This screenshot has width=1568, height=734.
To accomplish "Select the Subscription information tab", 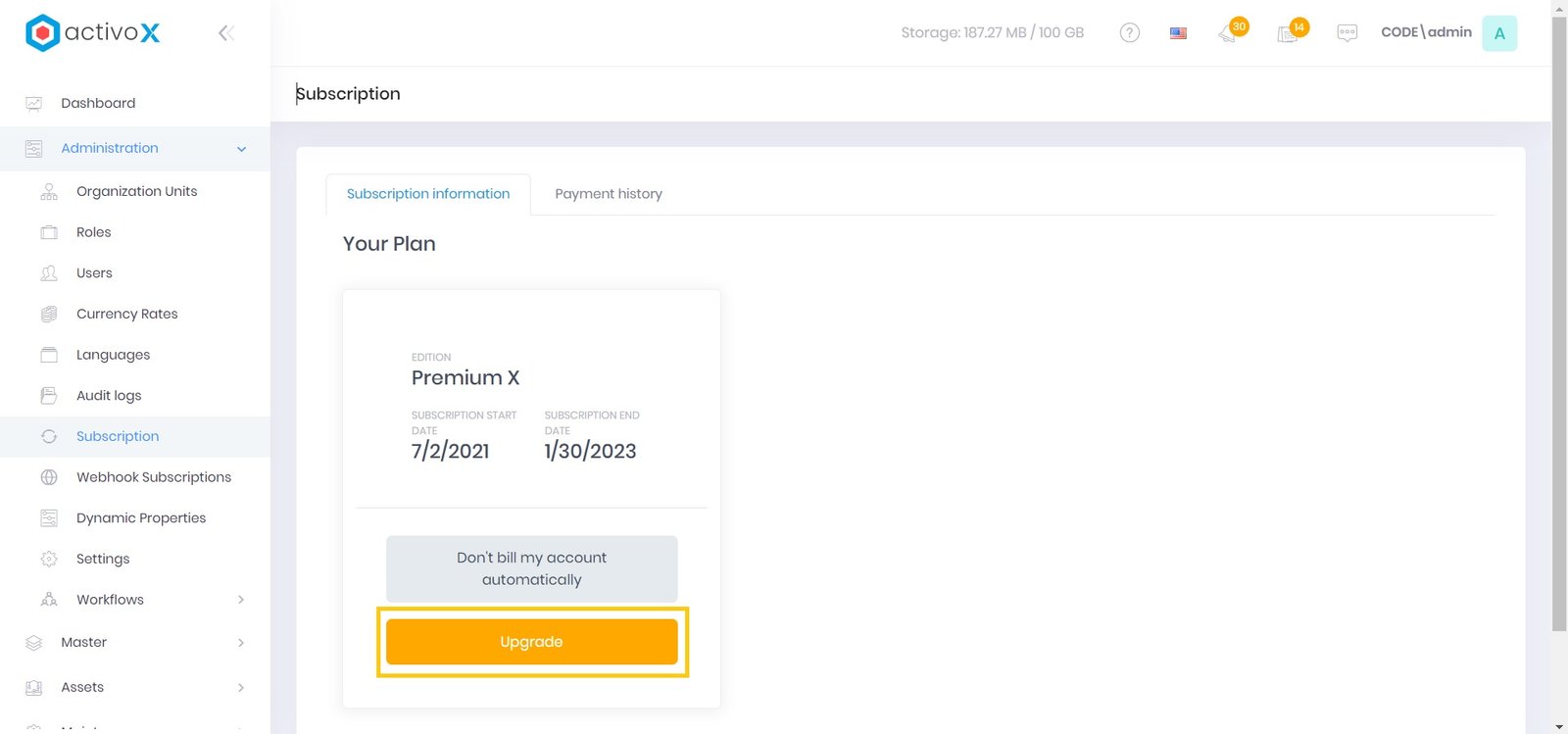I will 428,194.
